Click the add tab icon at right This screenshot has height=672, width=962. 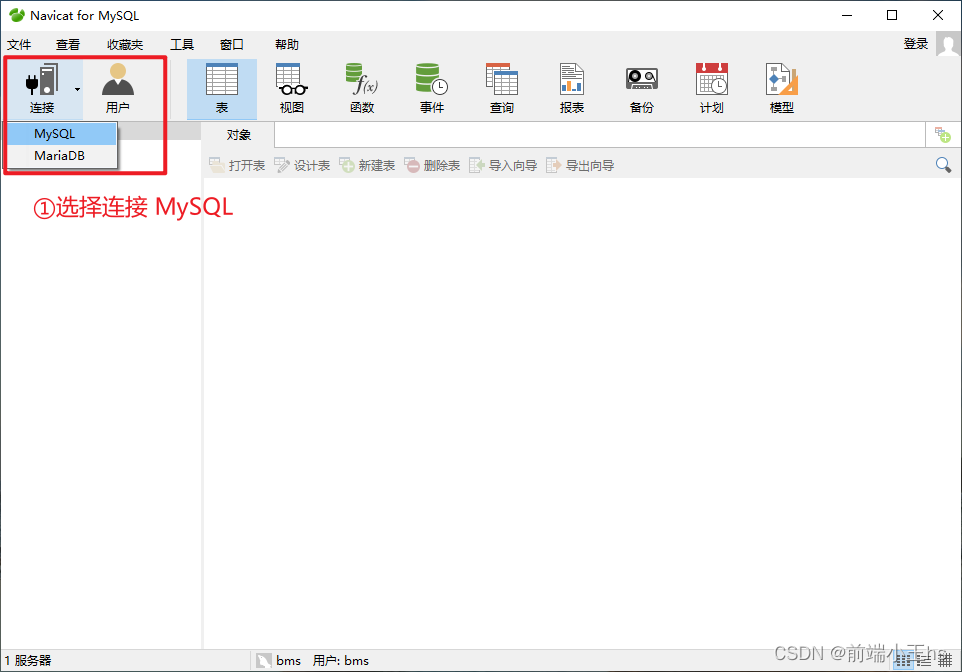pos(943,135)
